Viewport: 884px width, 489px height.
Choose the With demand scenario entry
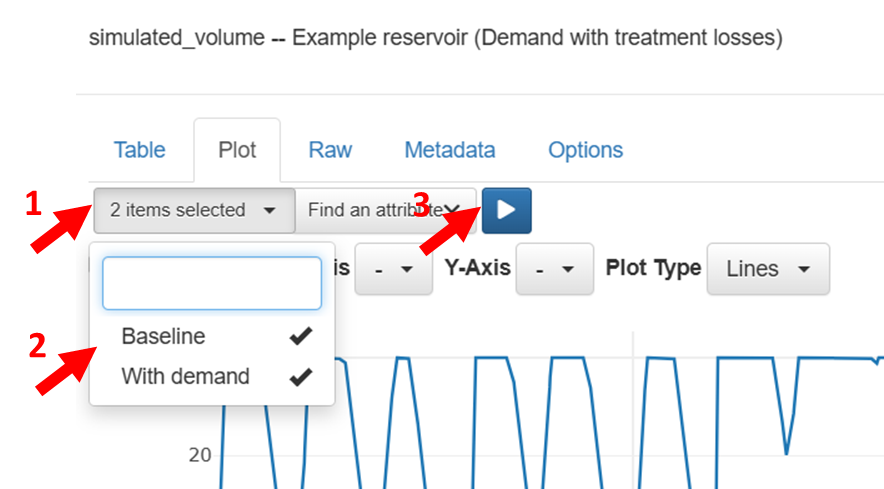pyautogui.click(x=185, y=377)
